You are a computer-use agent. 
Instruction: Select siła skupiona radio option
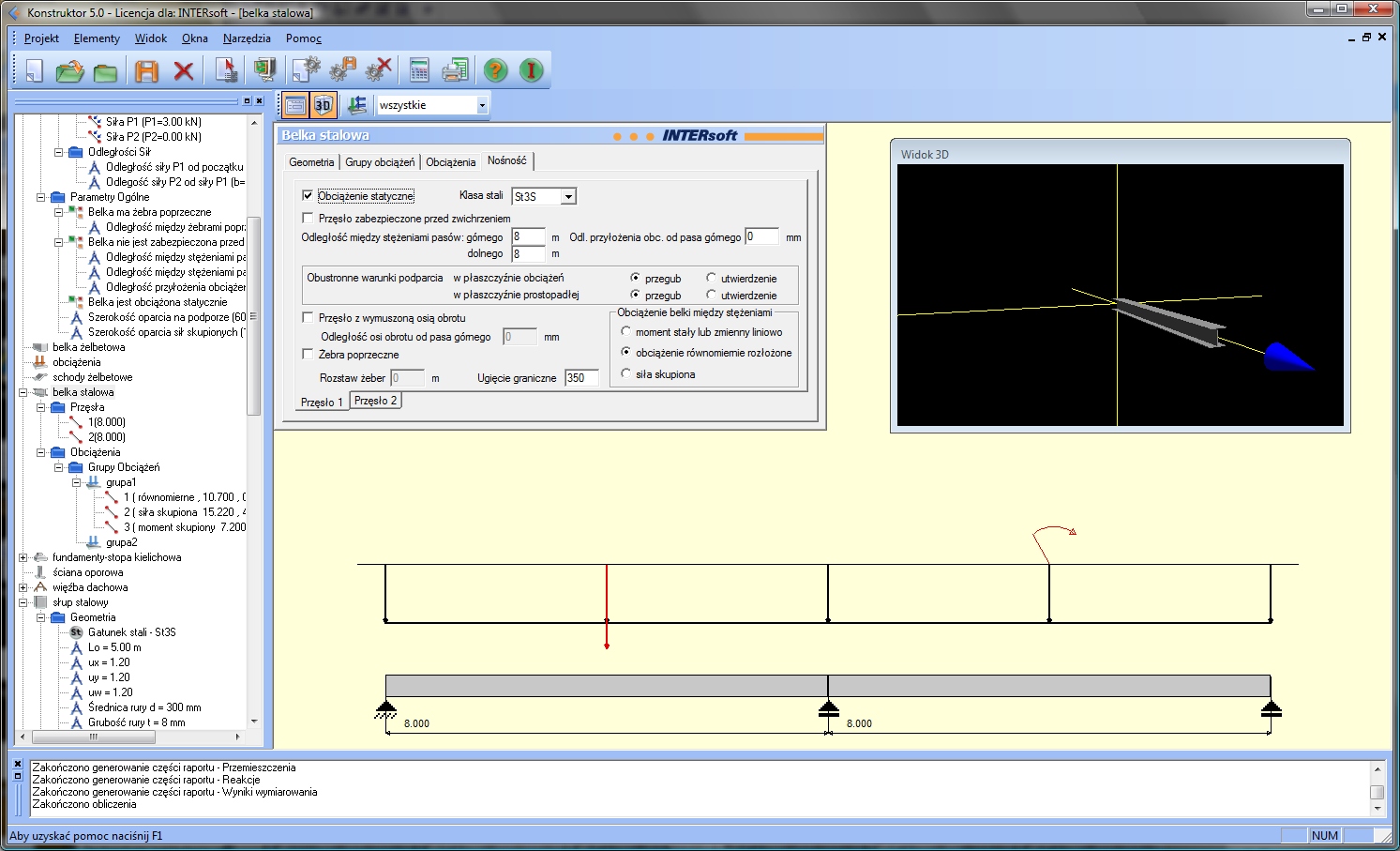(x=626, y=373)
